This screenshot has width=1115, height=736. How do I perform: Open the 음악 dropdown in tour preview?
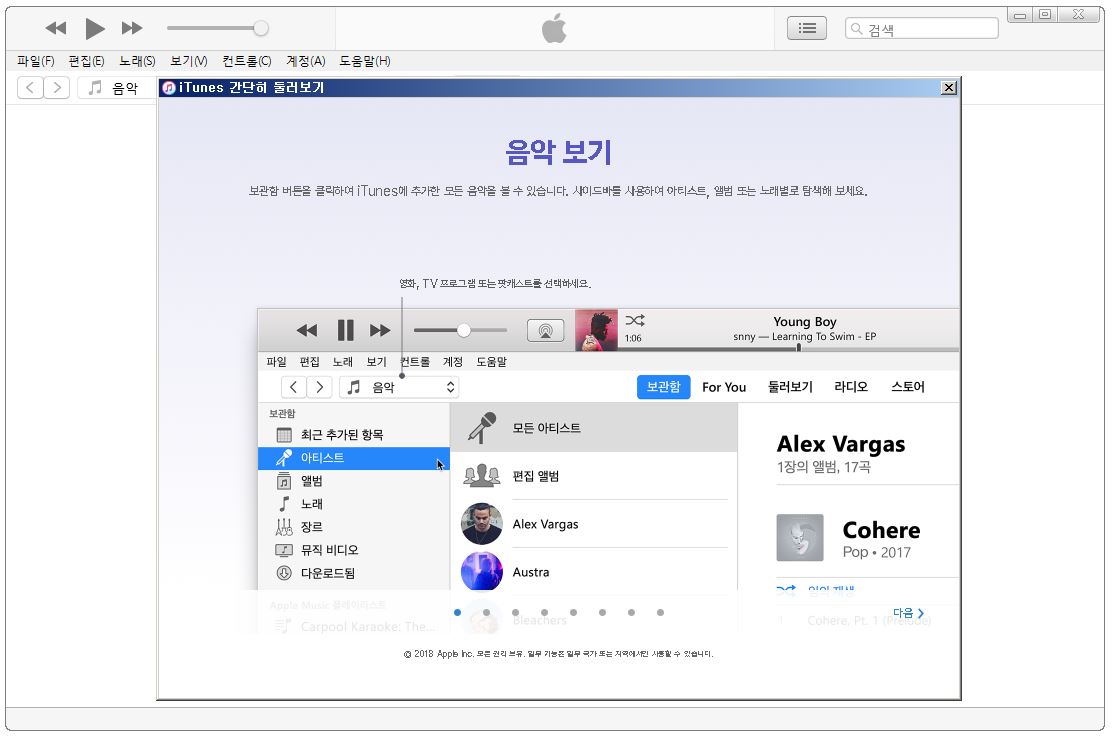coord(399,387)
